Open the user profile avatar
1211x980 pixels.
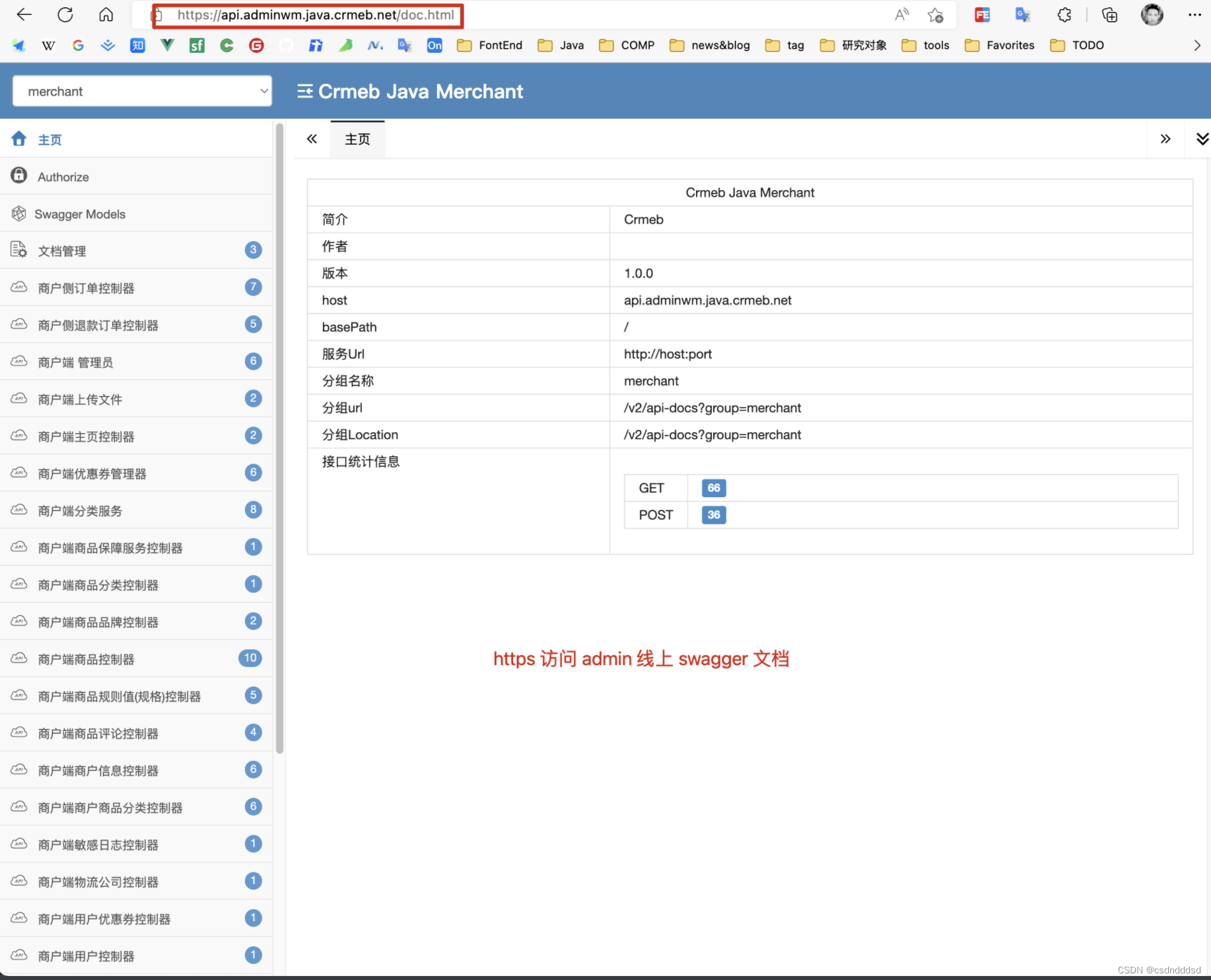tap(1152, 15)
